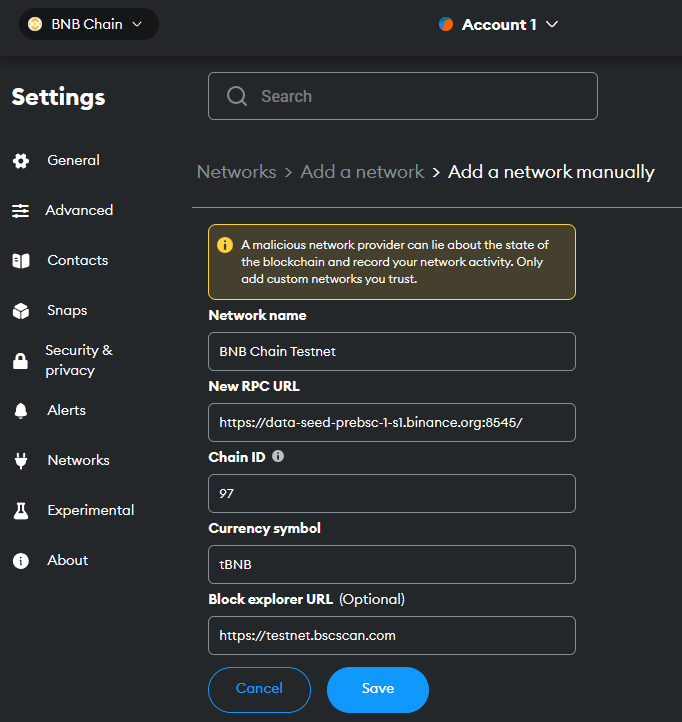
Task: Click the Network name input field
Action: pyautogui.click(x=392, y=351)
